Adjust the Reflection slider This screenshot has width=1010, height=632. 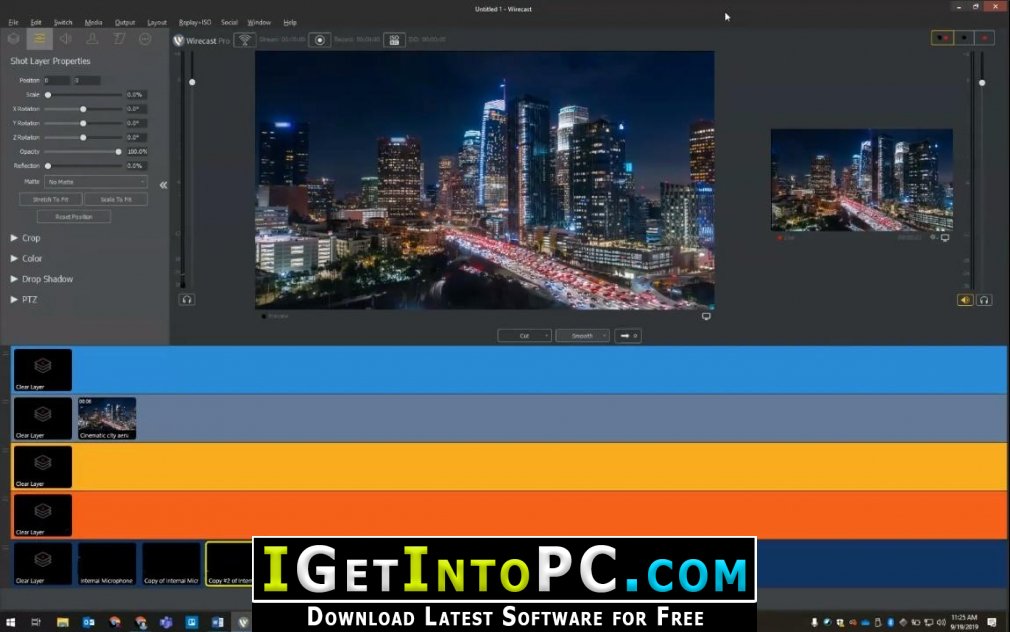pos(83,166)
